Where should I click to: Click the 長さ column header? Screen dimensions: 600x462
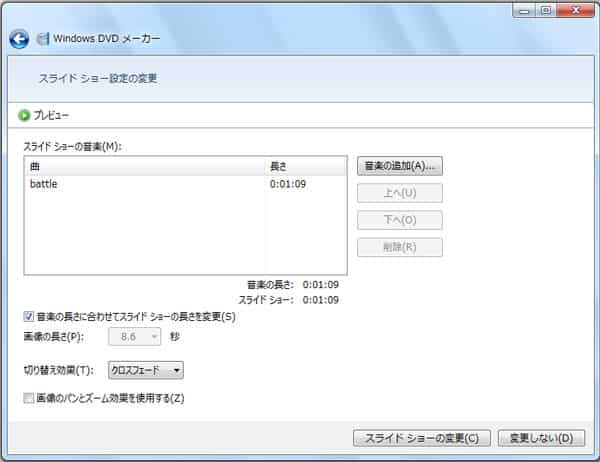(x=305, y=166)
